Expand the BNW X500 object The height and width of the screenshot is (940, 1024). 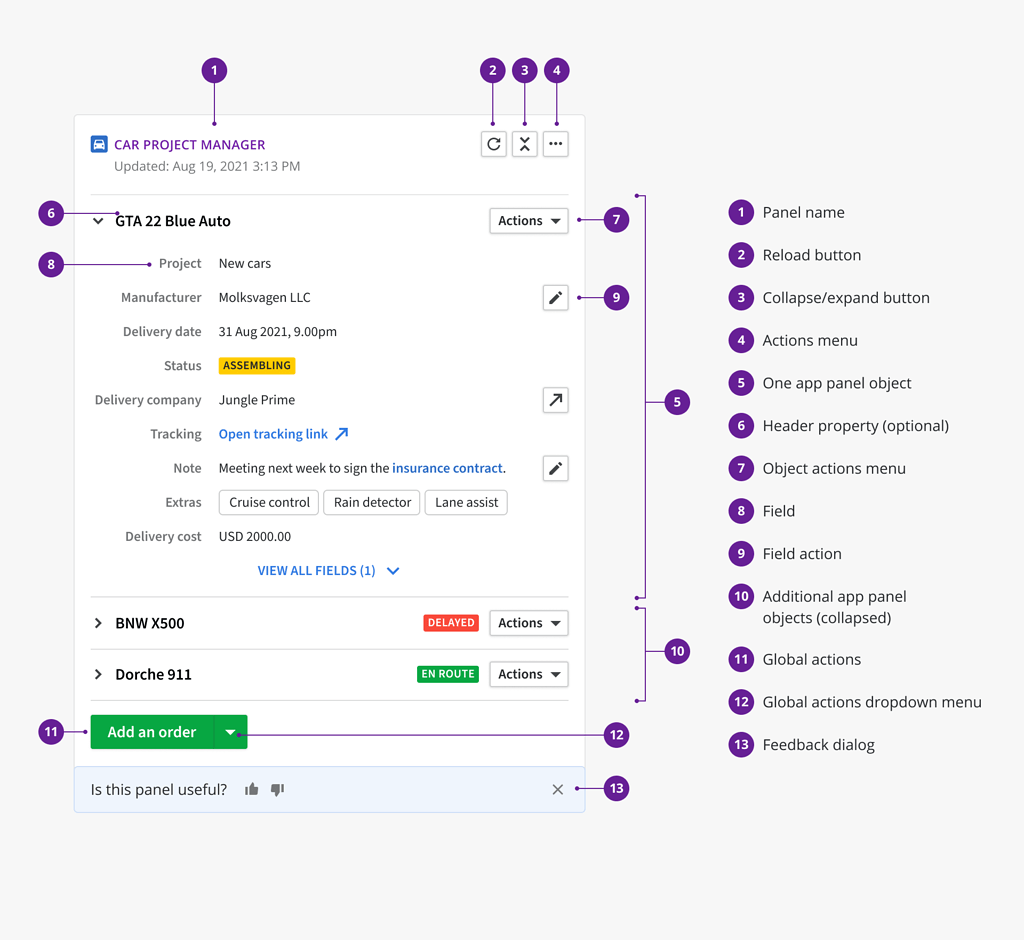[x=97, y=623]
